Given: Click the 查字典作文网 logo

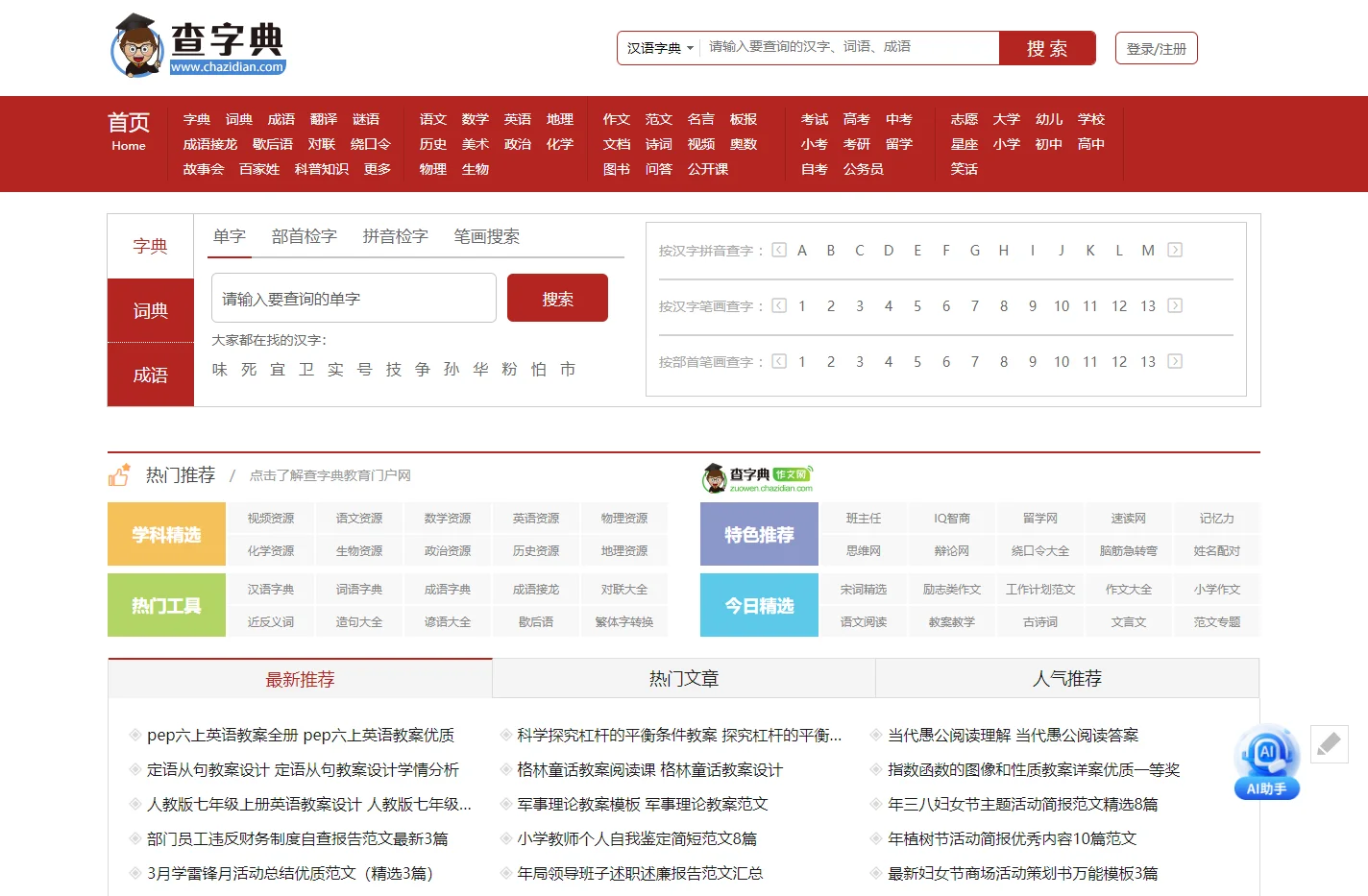Looking at the screenshot, I should pyautogui.click(x=758, y=477).
